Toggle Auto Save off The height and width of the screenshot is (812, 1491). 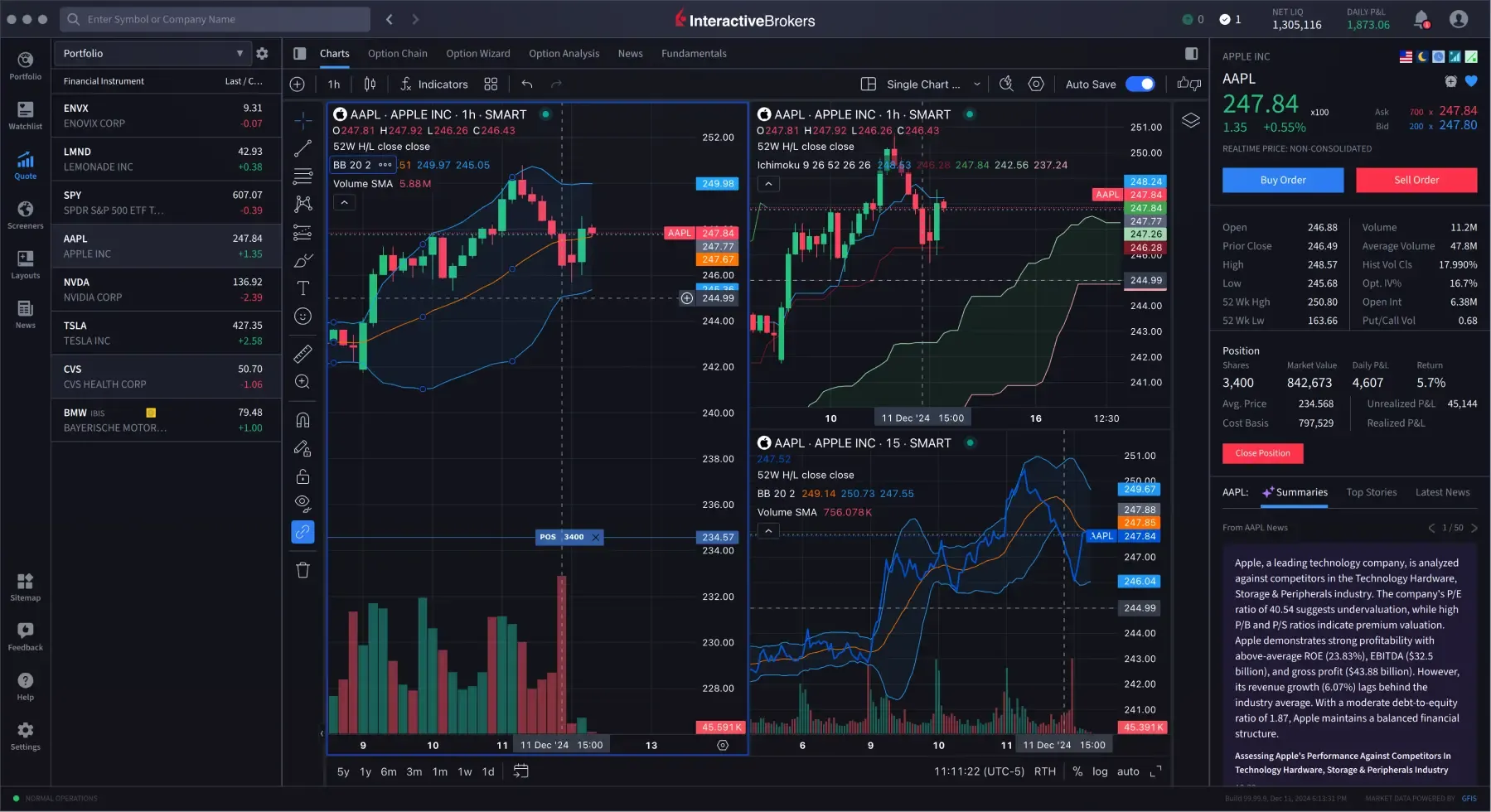pos(1140,84)
